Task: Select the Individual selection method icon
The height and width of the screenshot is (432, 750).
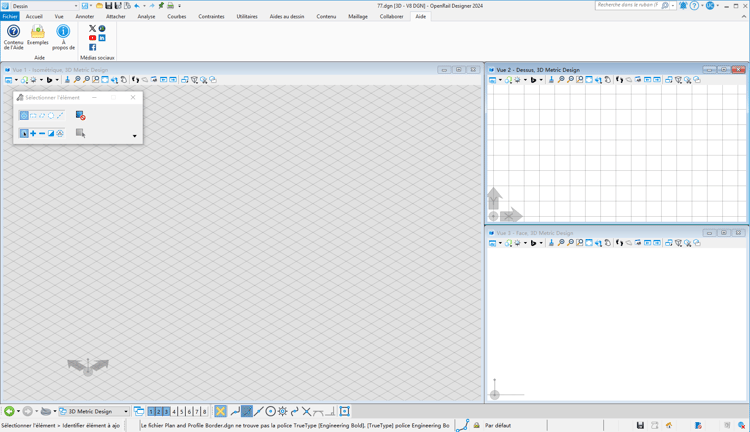Action: [24, 115]
